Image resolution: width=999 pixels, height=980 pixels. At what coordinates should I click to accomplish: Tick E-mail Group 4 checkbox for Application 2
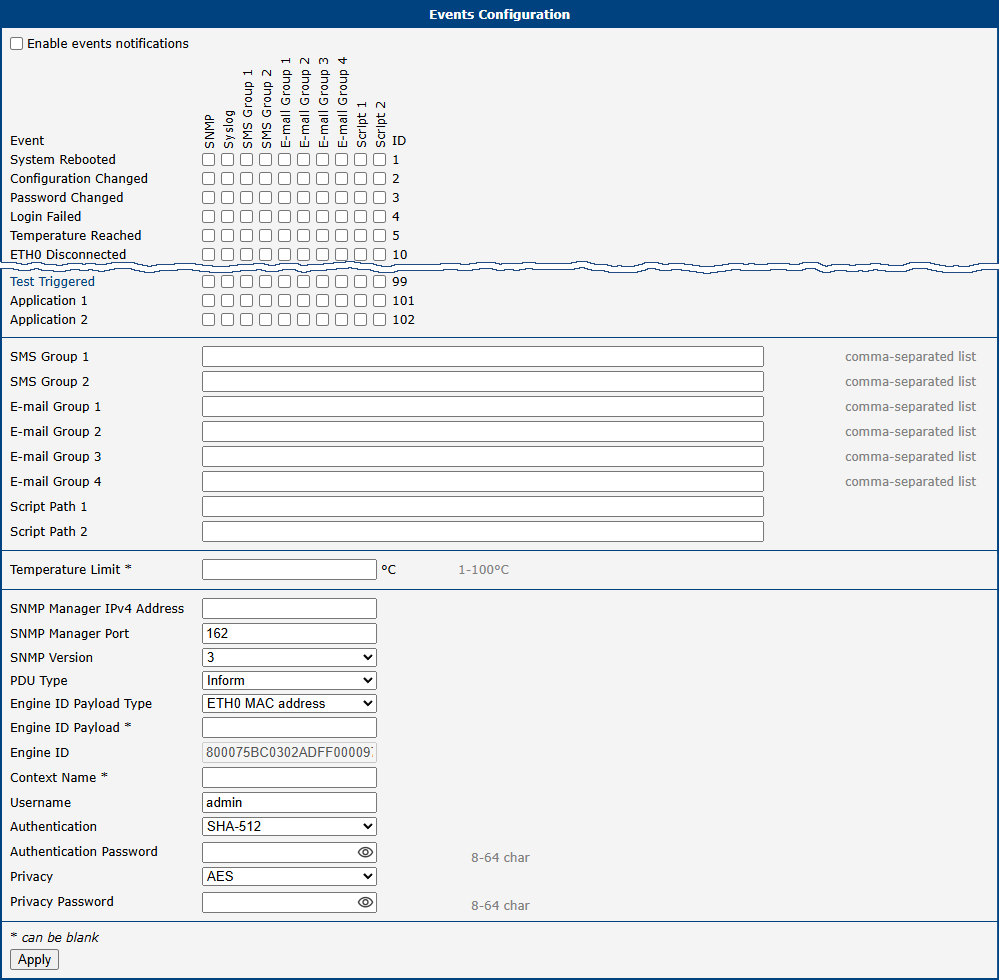point(341,320)
